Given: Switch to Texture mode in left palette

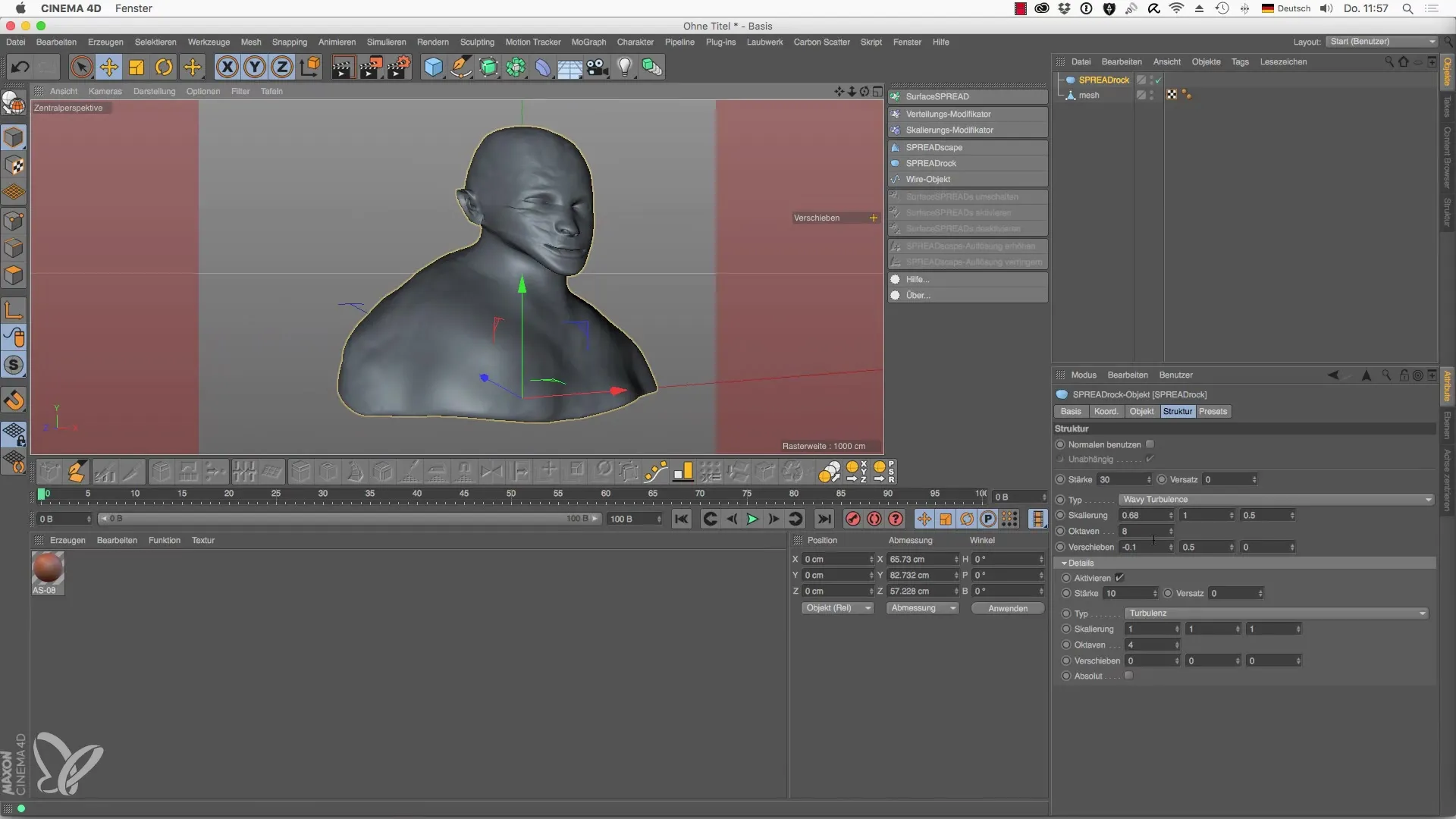Looking at the screenshot, I should (x=14, y=165).
